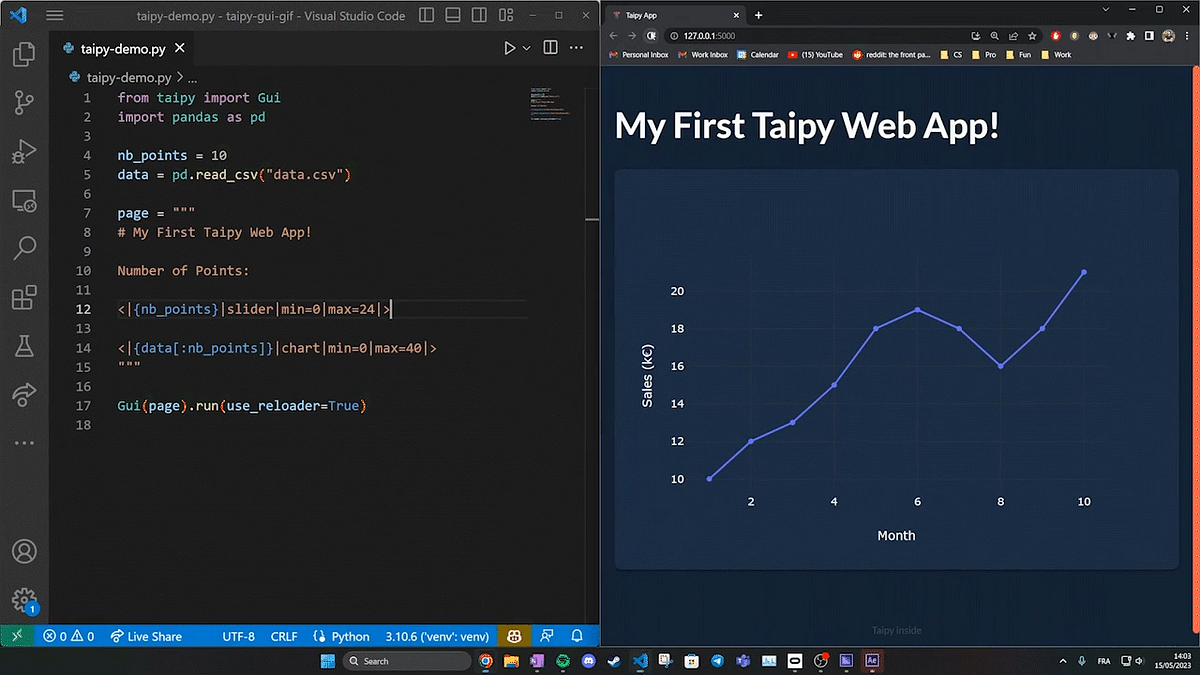Switch to the Taipy App browser tab
The image size is (1200, 675).
(x=668, y=15)
